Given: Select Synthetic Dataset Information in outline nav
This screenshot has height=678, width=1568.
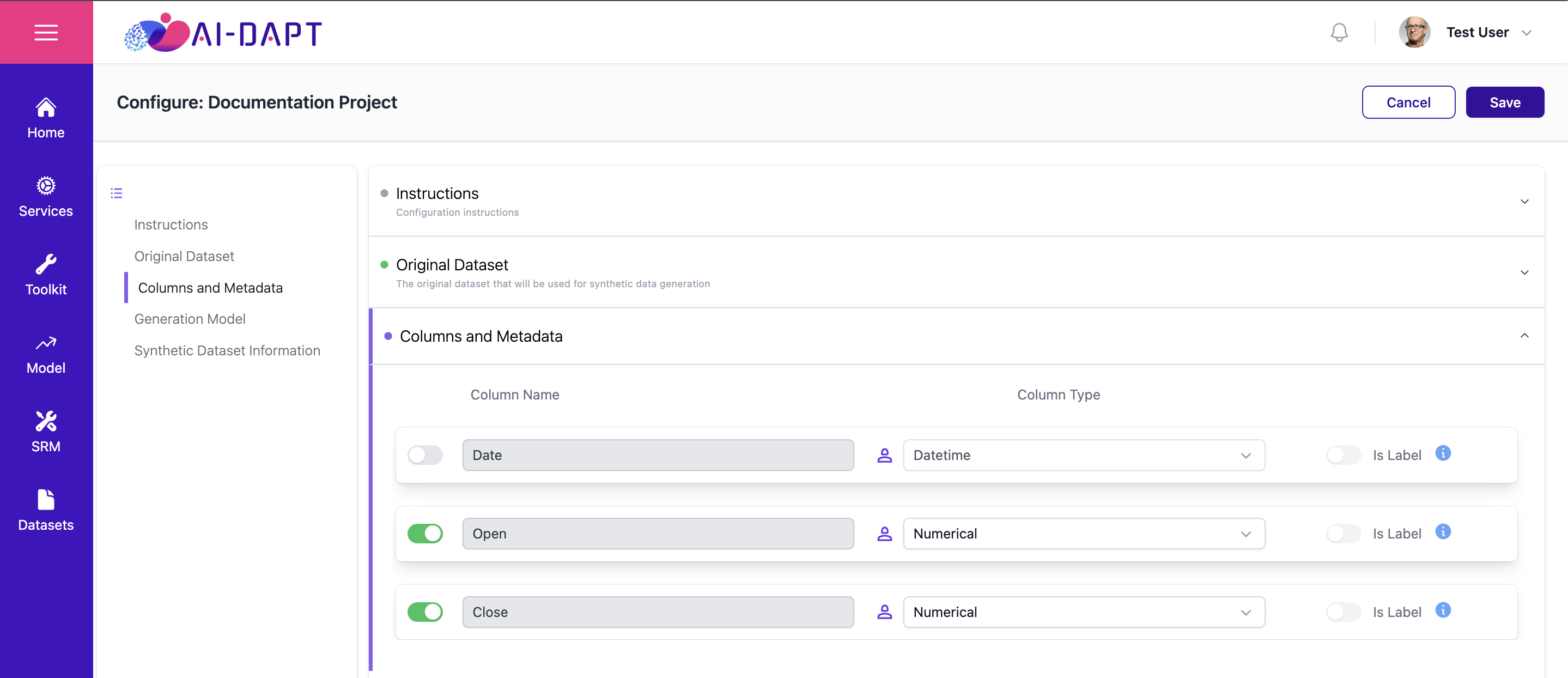Looking at the screenshot, I should pyautogui.click(x=227, y=351).
